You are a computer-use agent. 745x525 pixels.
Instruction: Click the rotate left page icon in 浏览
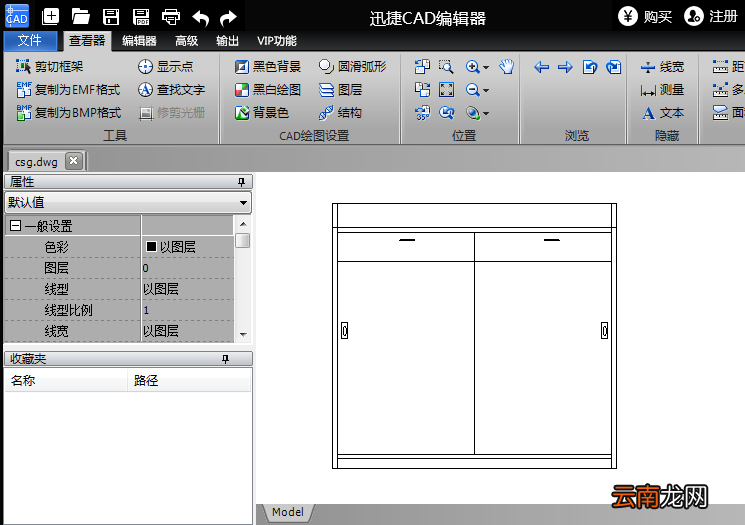589,67
